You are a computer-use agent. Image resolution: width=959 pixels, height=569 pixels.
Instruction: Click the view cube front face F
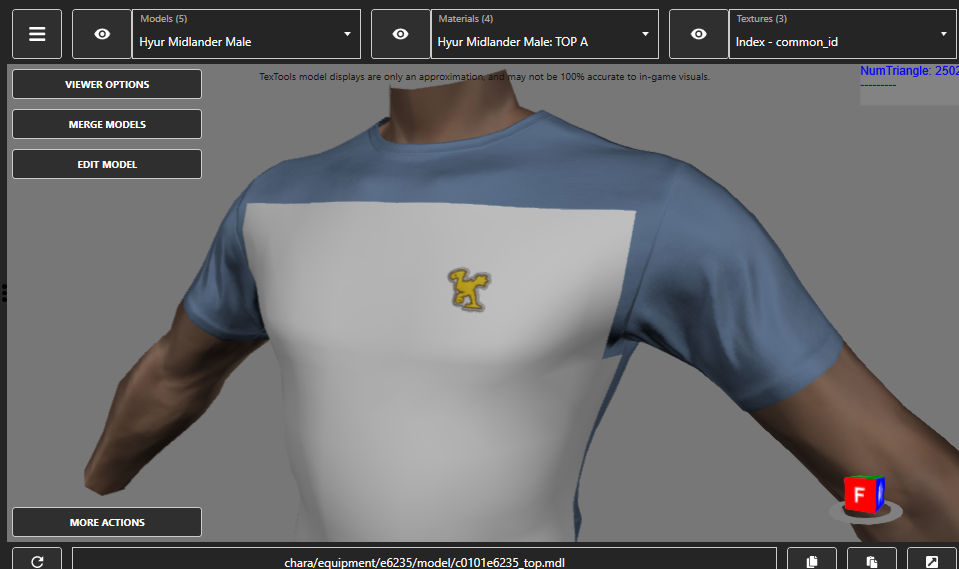859,494
